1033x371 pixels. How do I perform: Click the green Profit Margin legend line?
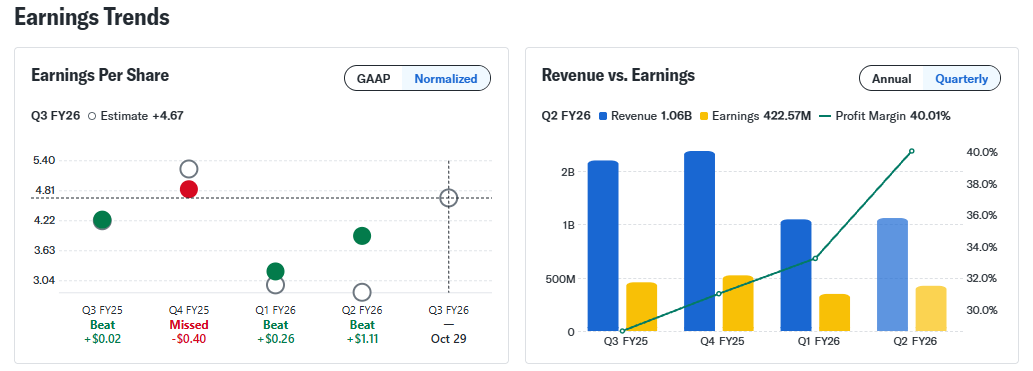click(x=825, y=116)
